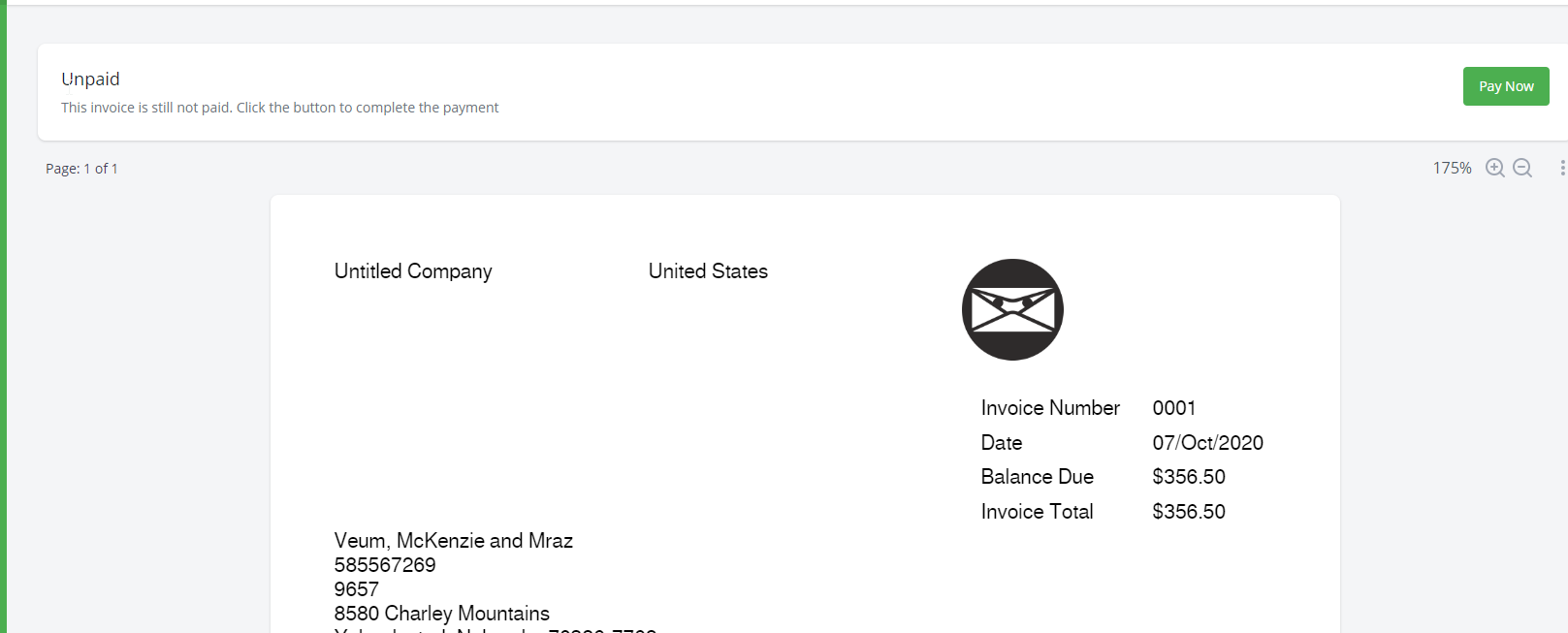1568x633 pixels.
Task: Open the kebab menu beside zoom controls
Action: 1562,167
